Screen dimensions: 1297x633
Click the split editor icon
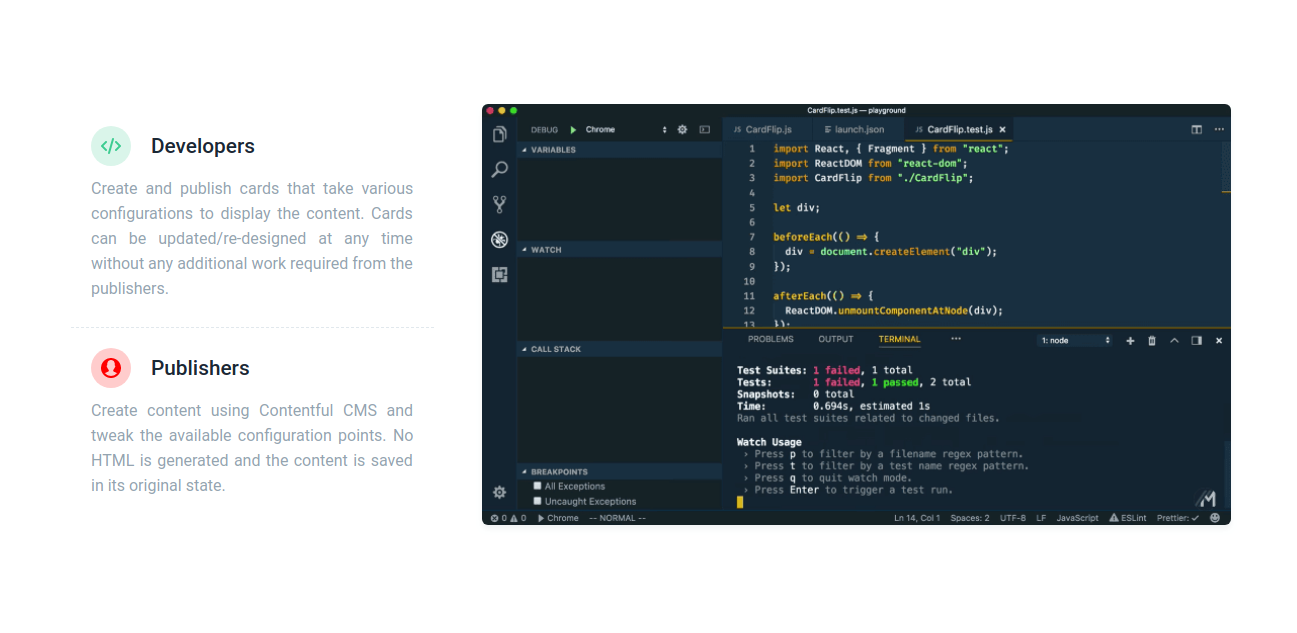point(1196,130)
